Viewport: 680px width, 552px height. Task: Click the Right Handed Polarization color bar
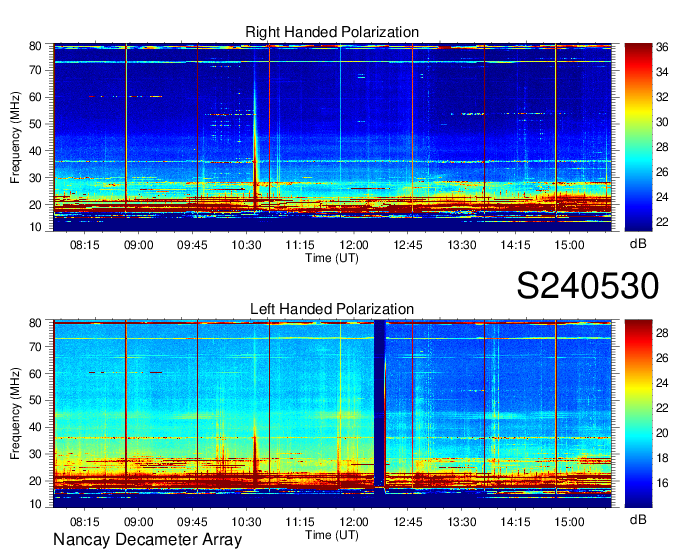pos(638,137)
